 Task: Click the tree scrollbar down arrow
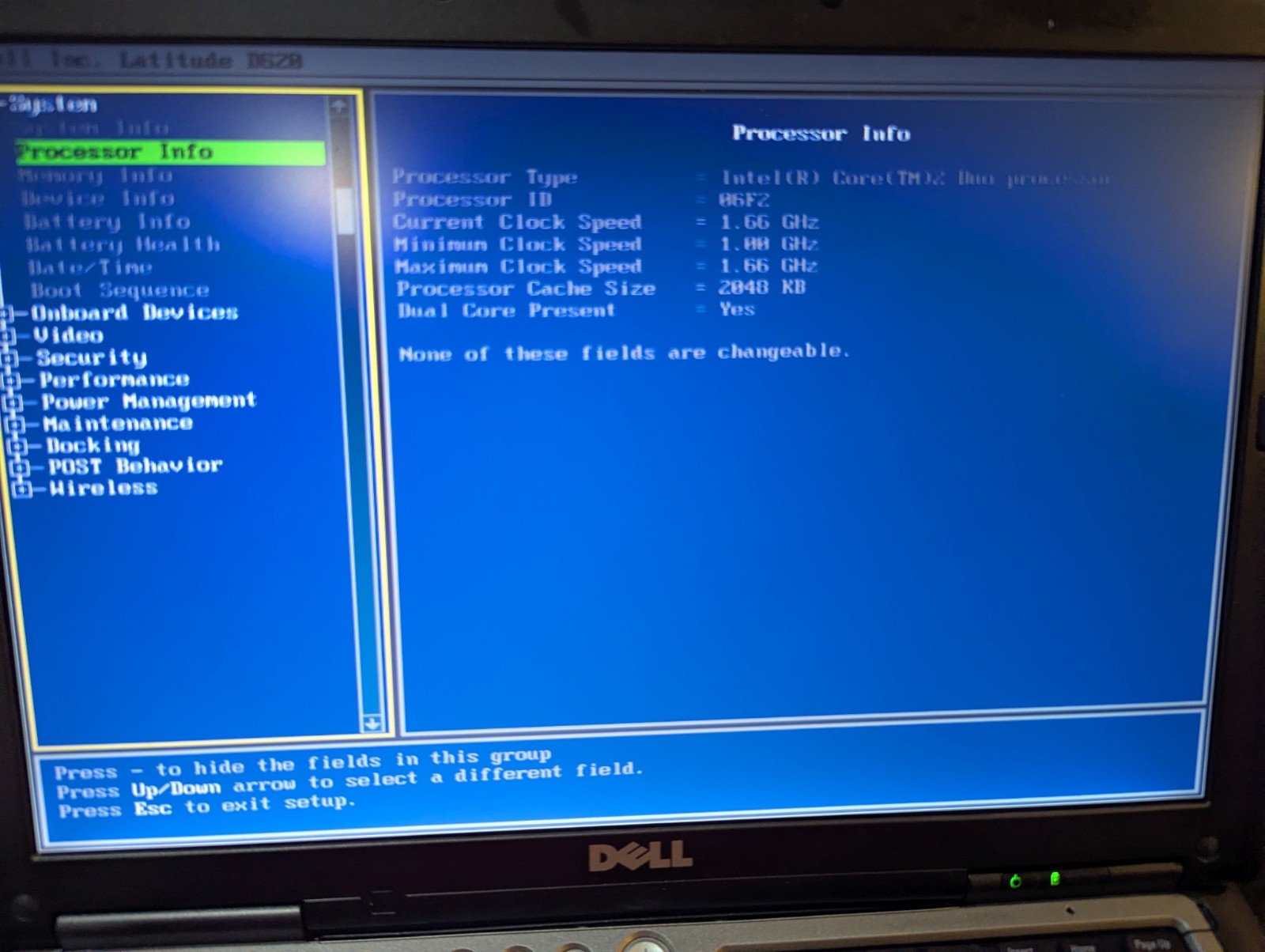[372, 723]
